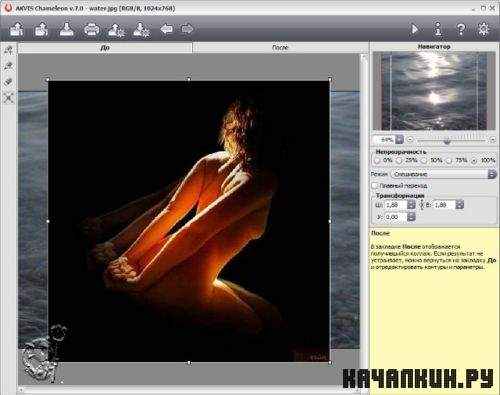Screen dimensions: 500x395
Task: Switch to the До (Before) tab
Action: 105,48
